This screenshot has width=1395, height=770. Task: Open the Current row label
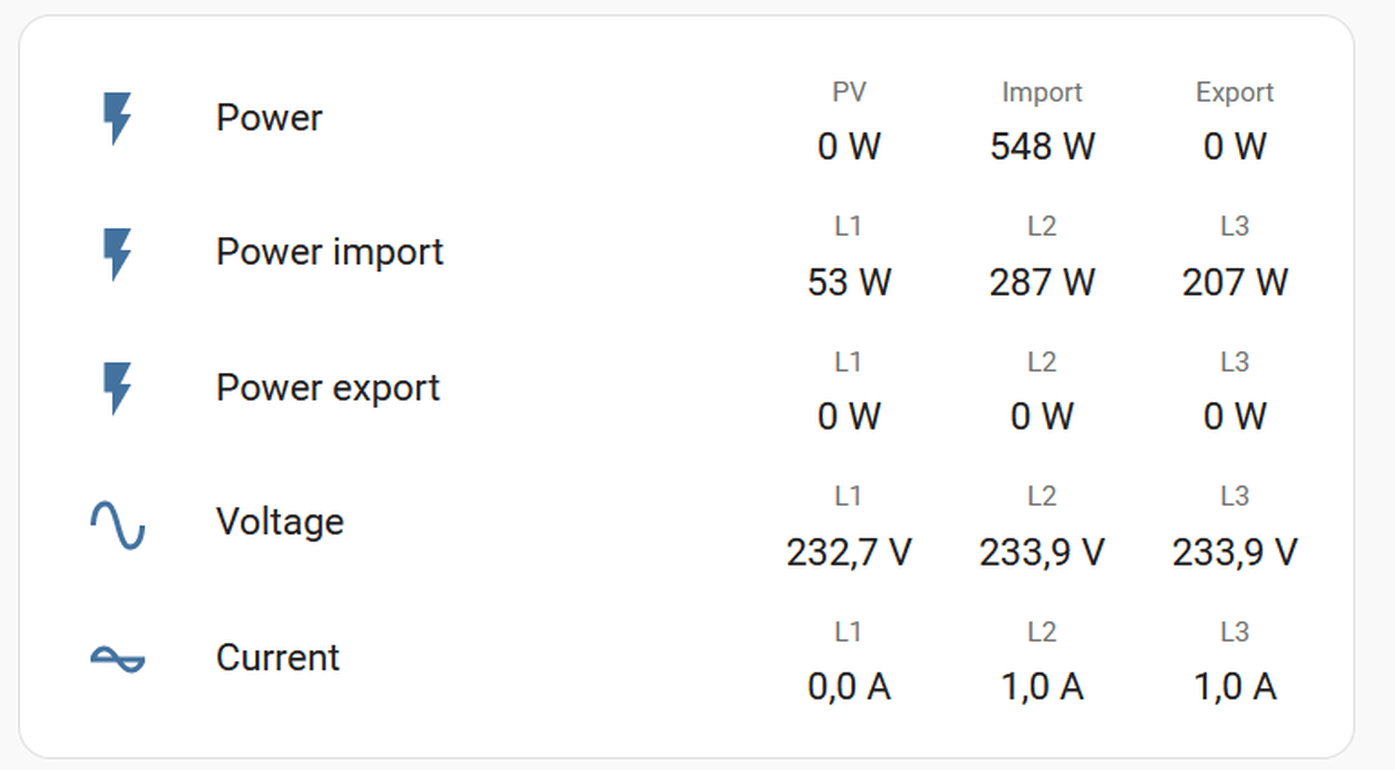coord(278,658)
